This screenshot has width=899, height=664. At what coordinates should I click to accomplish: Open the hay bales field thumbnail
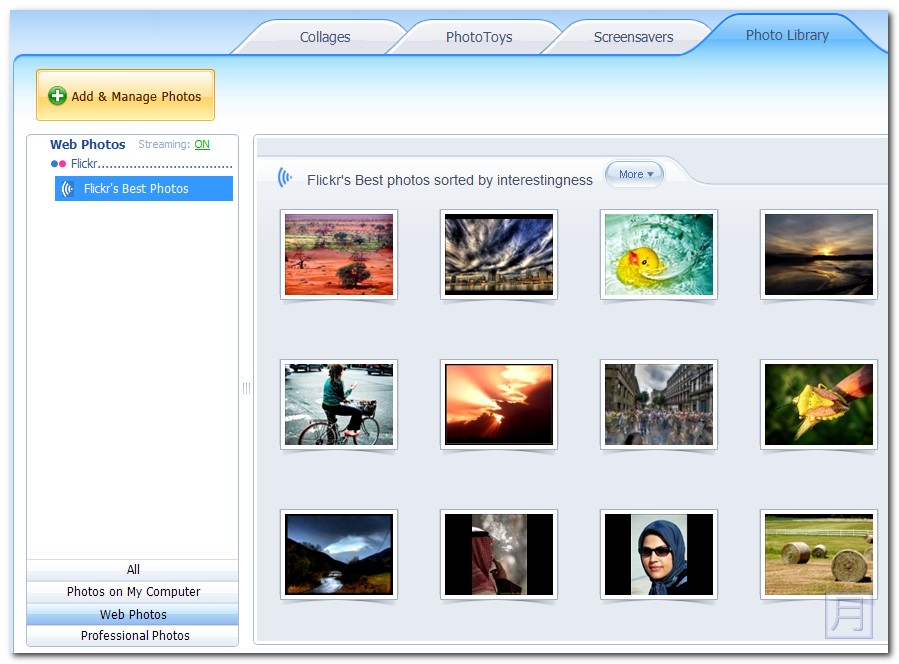[x=818, y=554]
